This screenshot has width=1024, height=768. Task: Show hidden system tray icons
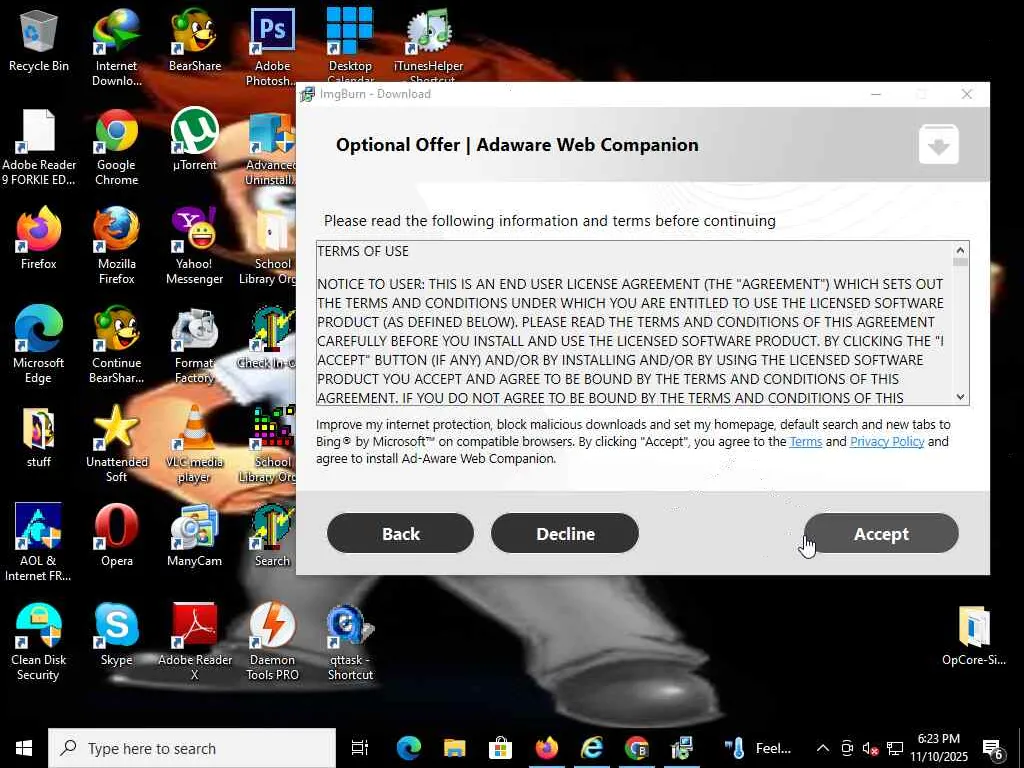(x=823, y=748)
